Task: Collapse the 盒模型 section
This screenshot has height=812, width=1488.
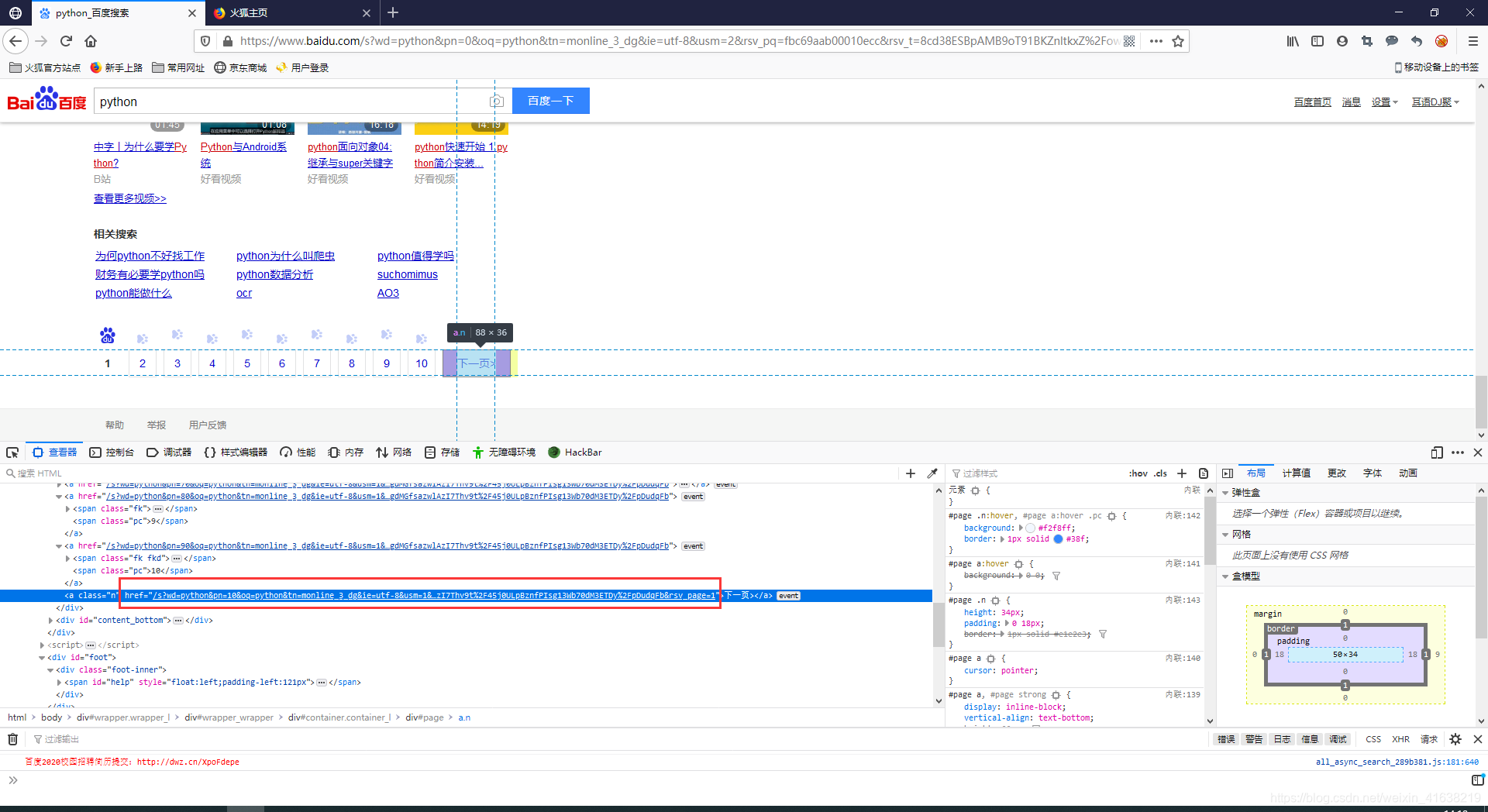Action: (1225, 576)
